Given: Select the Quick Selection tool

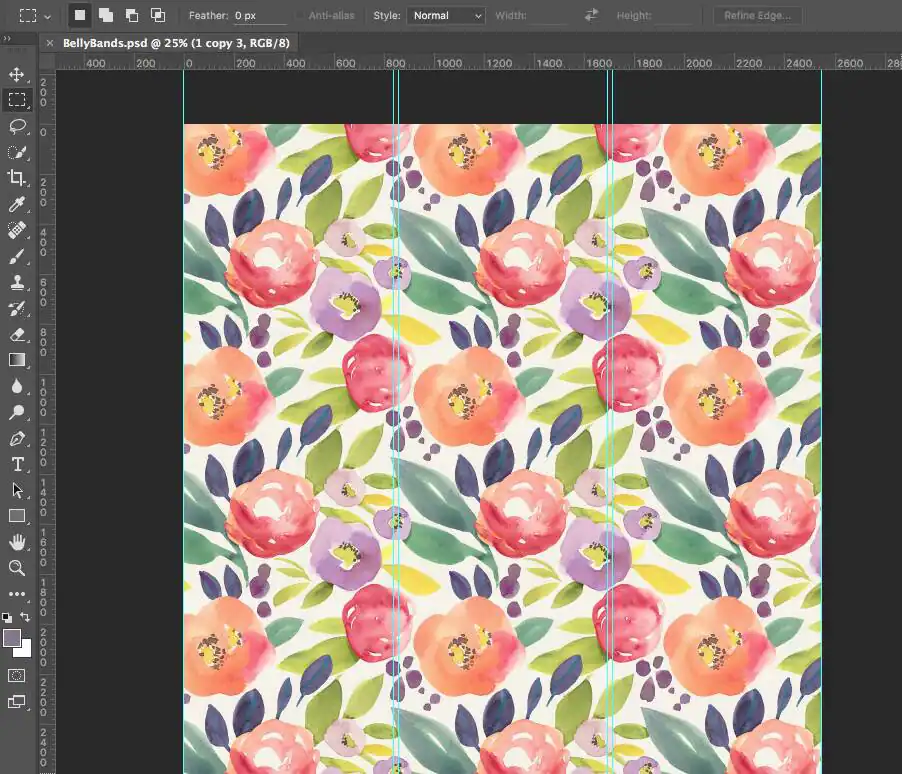Looking at the screenshot, I should [x=17, y=152].
